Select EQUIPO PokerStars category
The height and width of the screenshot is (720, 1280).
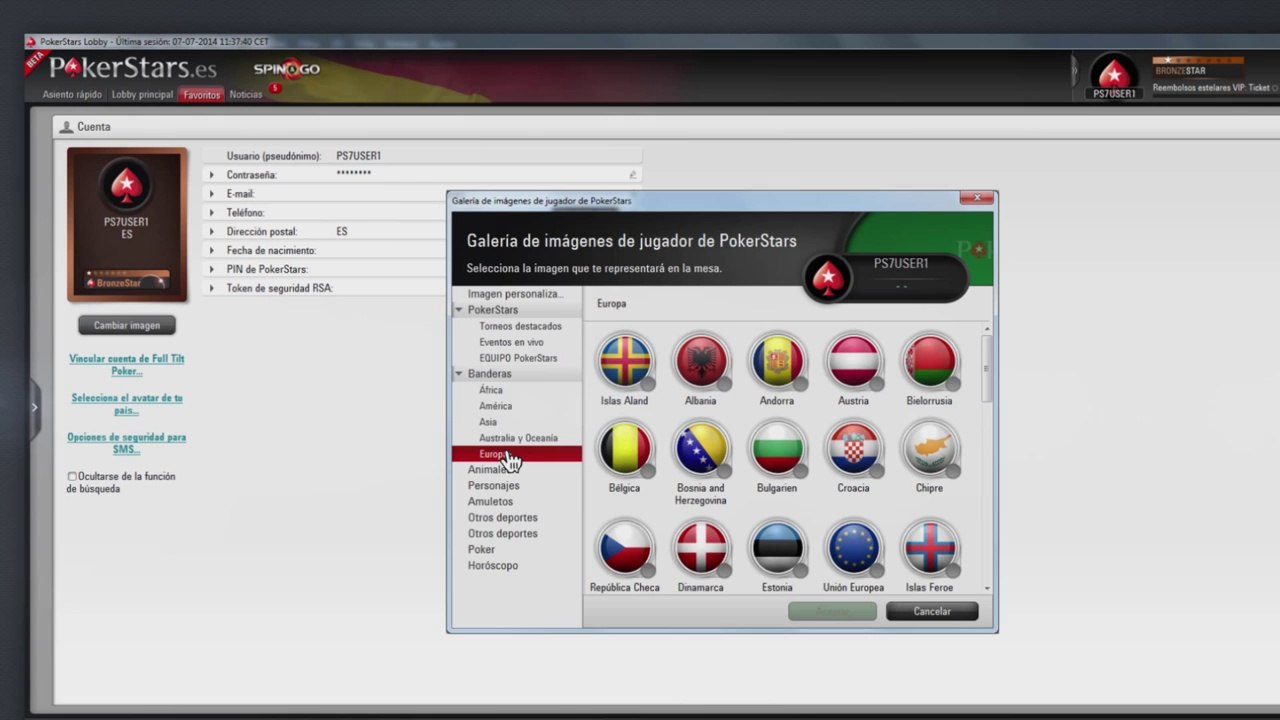[x=518, y=358]
